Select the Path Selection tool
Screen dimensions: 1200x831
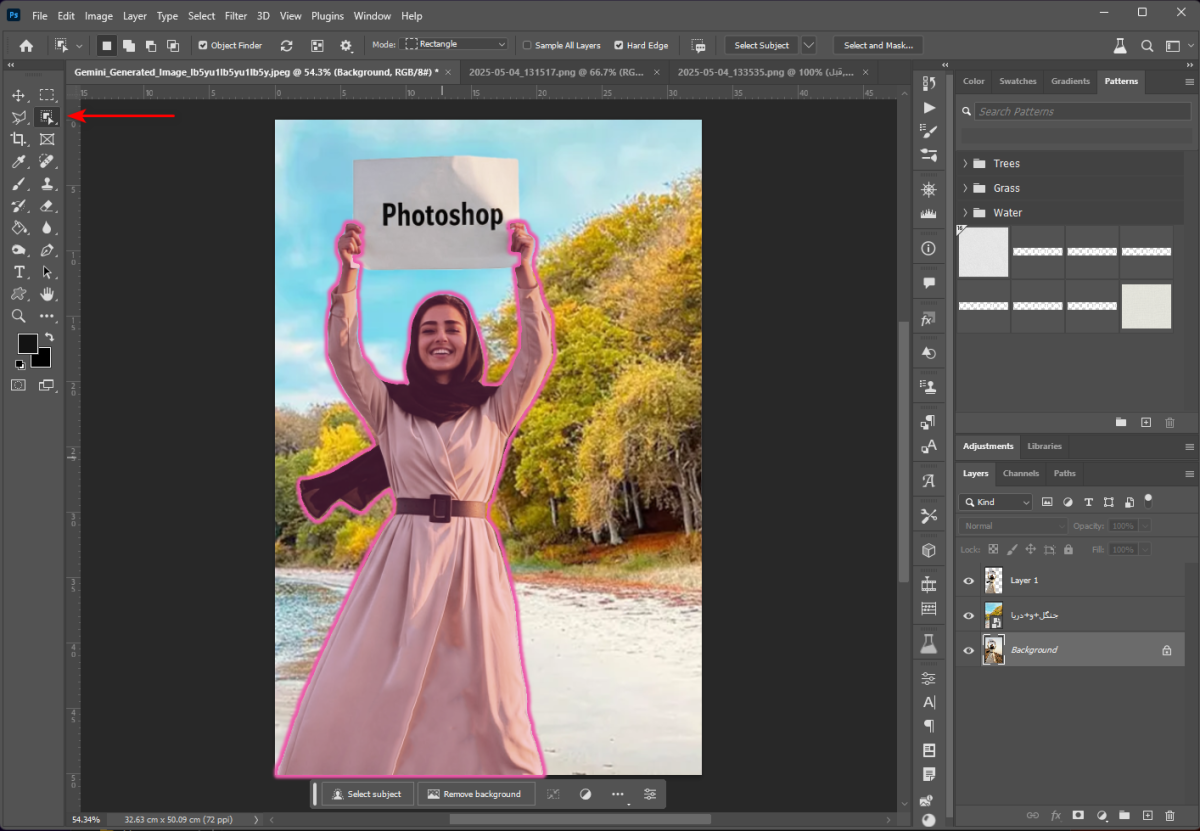pyautogui.click(x=47, y=272)
